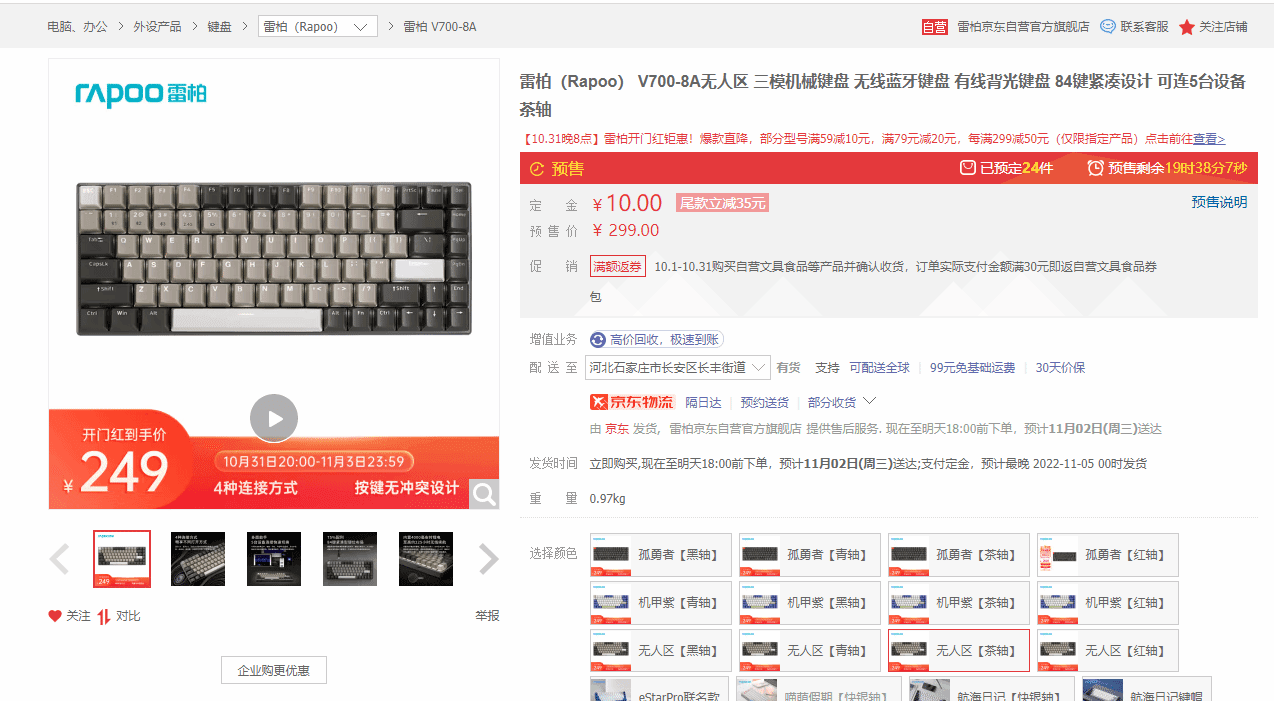1274x701 pixels.
Task: Click the 预售 clock icon in red bar
Action: 537,169
